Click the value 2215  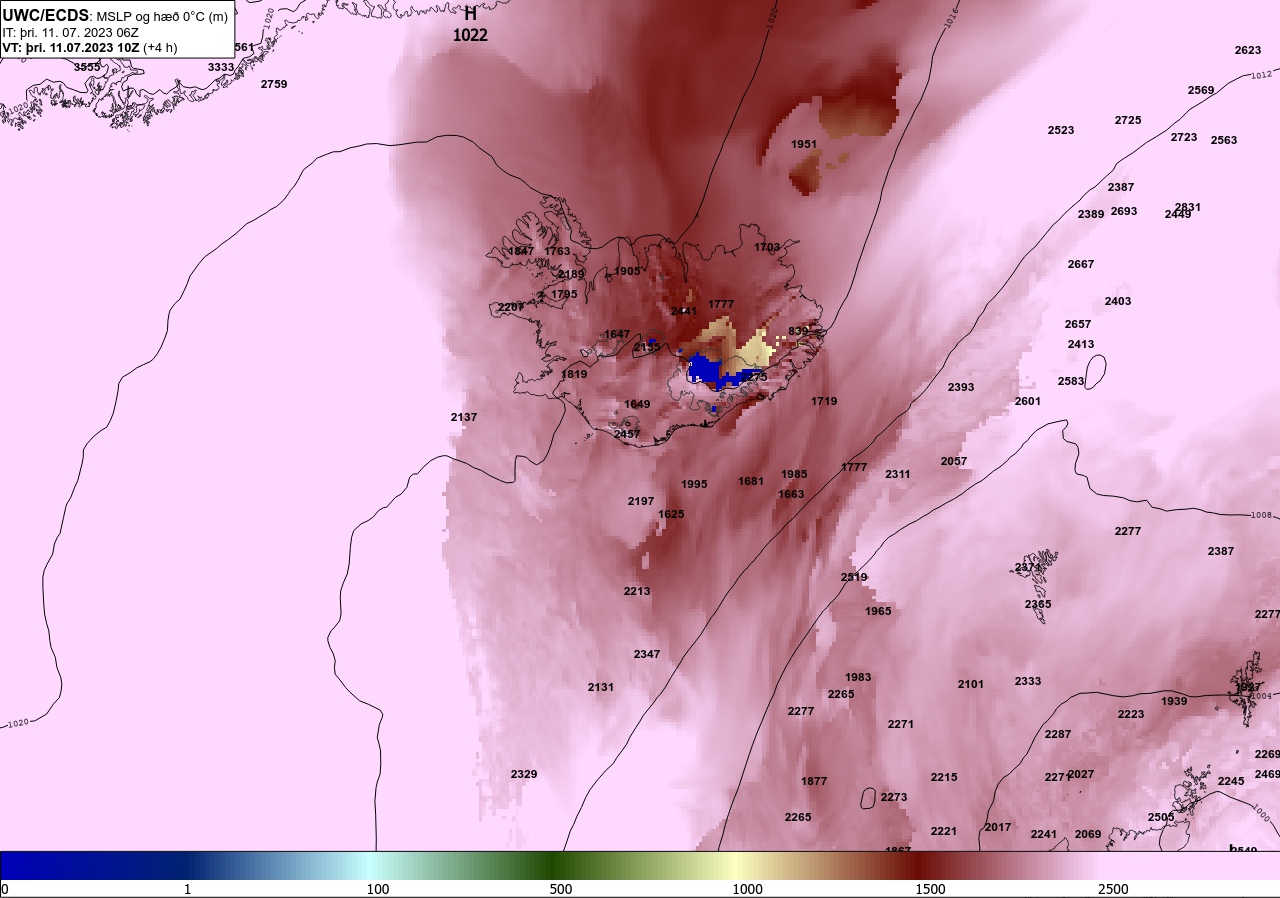[x=944, y=777]
